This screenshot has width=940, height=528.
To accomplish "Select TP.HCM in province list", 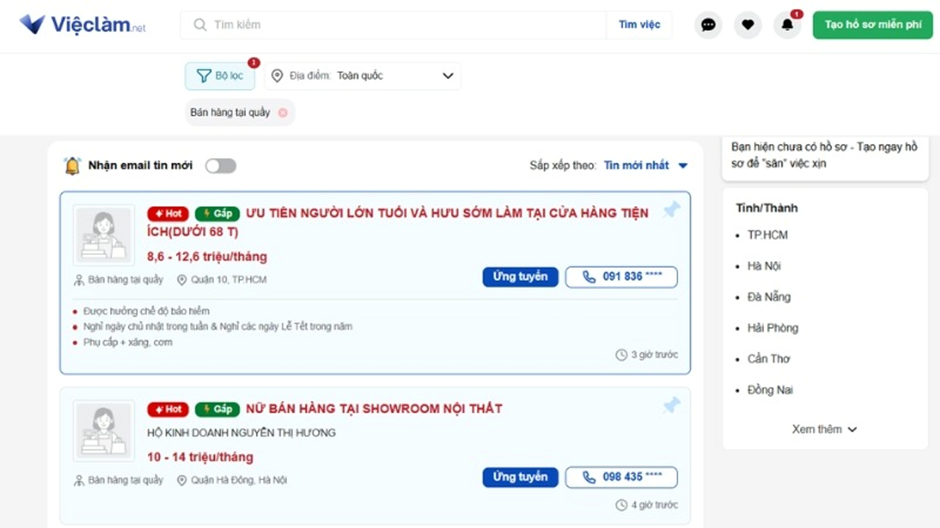I will pos(768,235).
